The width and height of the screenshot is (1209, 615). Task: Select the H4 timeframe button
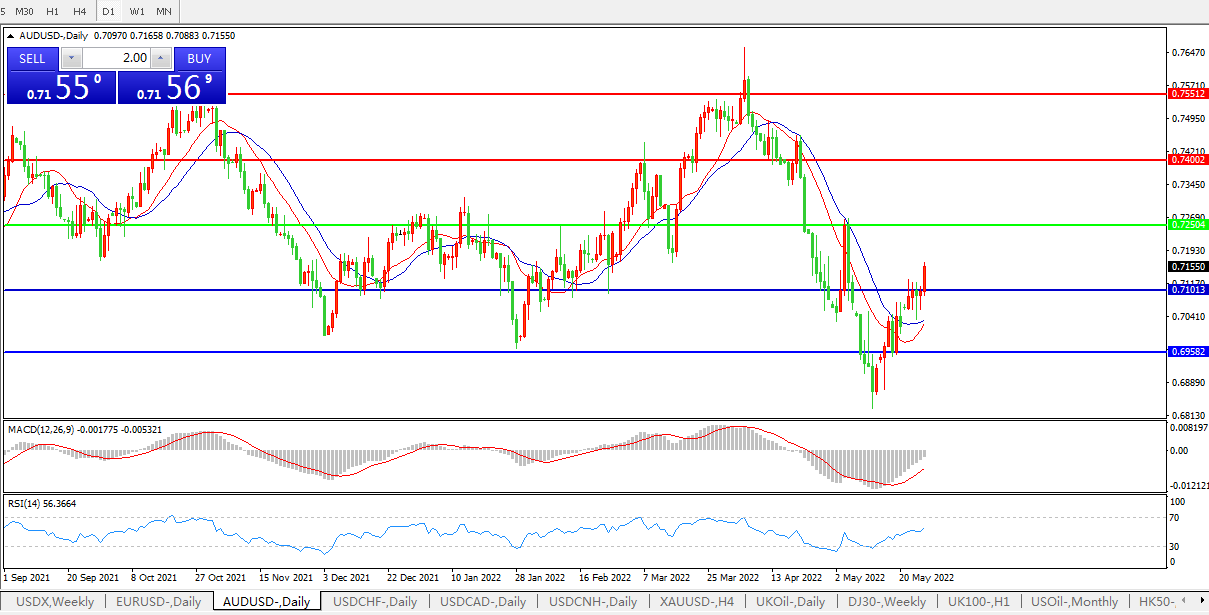point(80,11)
